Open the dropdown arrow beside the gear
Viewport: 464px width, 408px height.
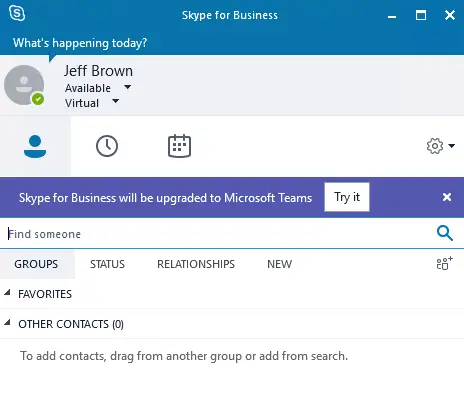tap(452, 146)
